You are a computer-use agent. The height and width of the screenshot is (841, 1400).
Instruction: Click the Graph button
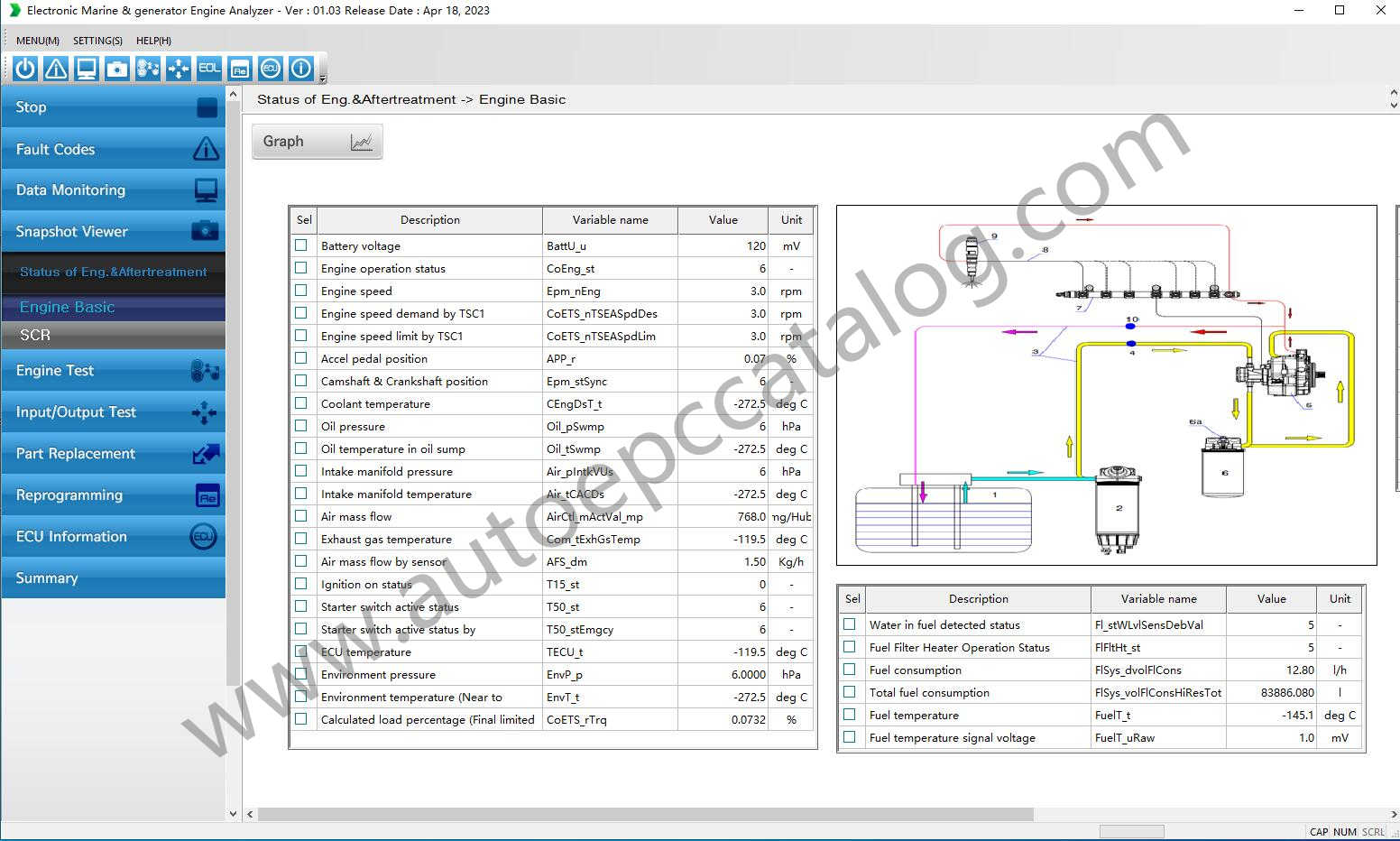(317, 142)
